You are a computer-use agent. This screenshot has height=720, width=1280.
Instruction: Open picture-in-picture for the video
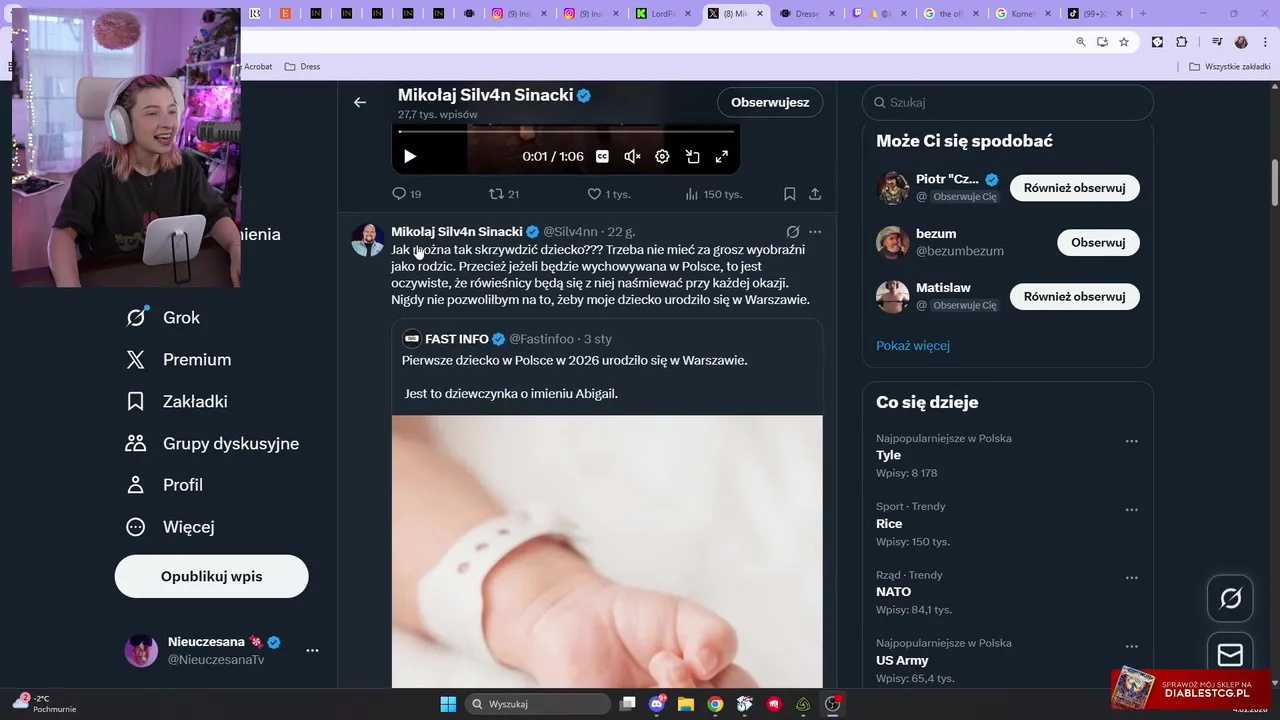[692, 156]
